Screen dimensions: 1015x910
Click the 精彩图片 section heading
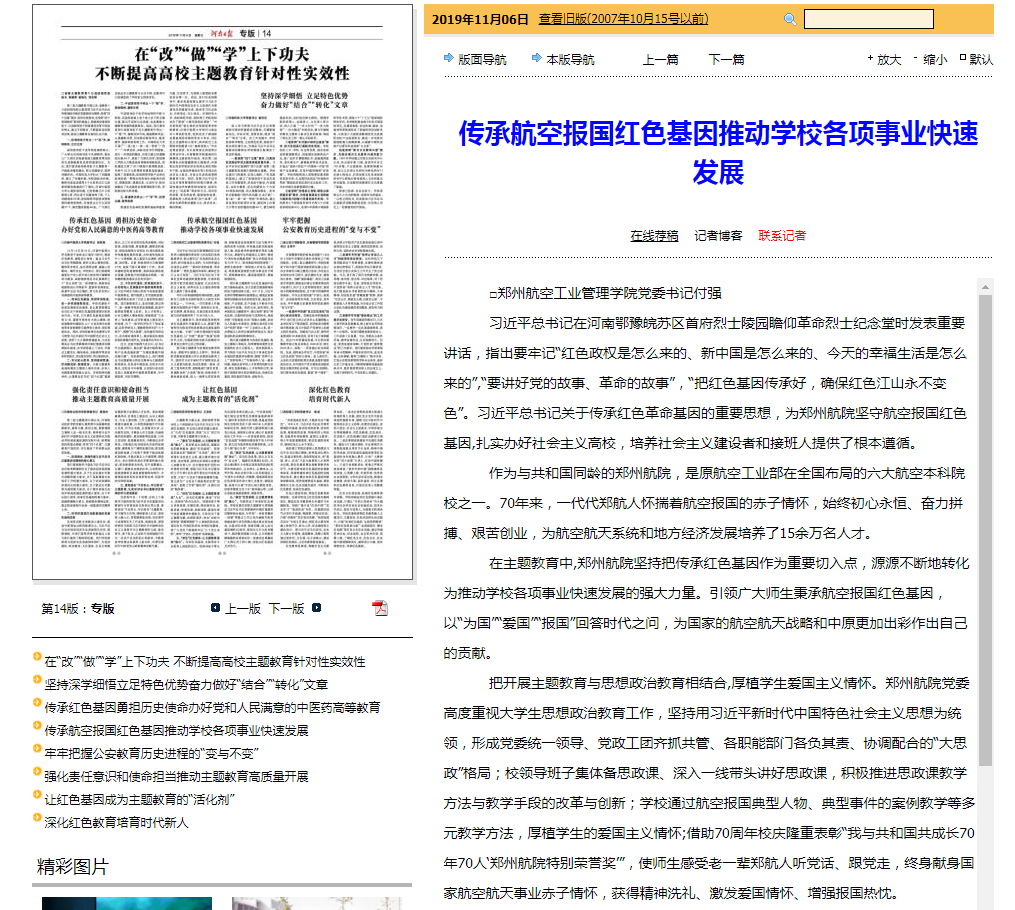[x=72, y=867]
